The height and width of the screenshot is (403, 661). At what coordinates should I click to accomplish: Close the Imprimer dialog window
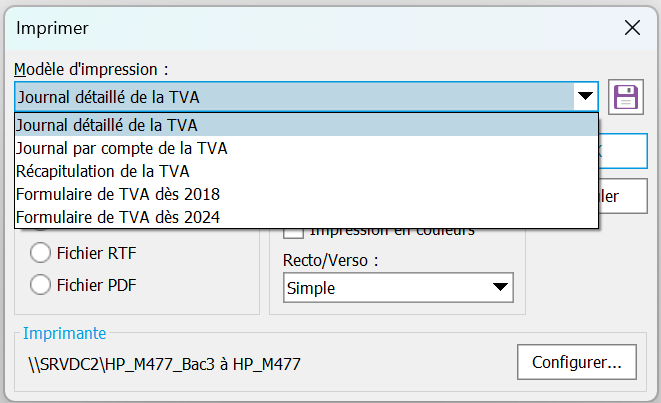[x=632, y=28]
